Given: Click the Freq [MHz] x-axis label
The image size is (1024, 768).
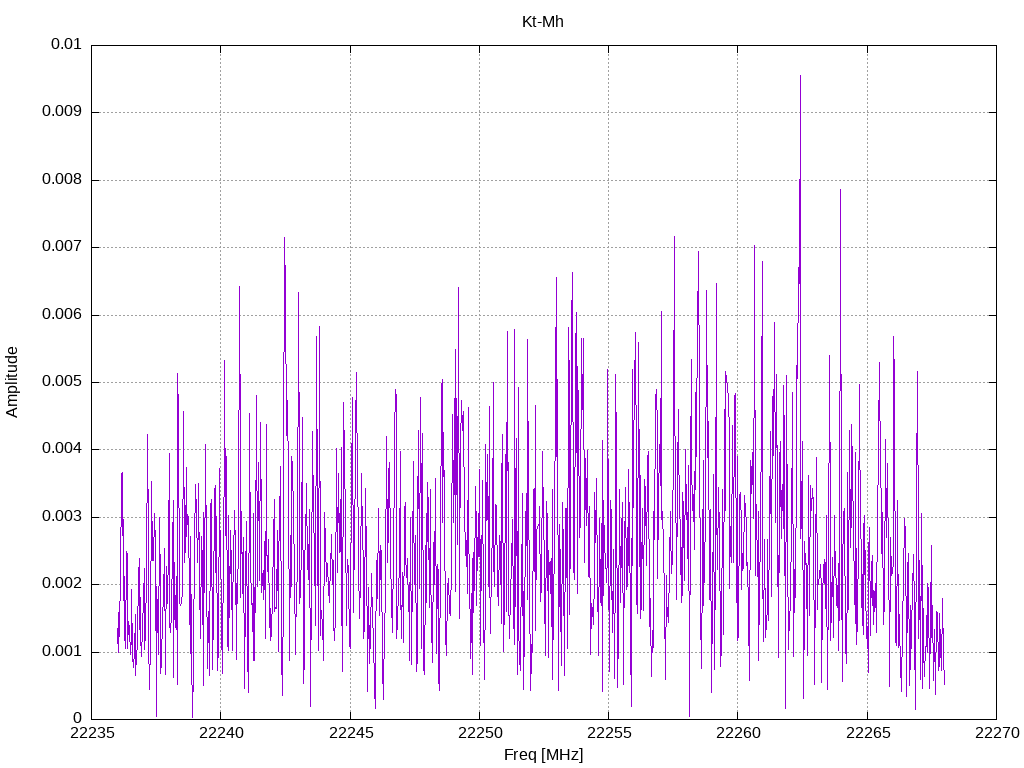Looking at the screenshot, I should tap(543, 755).
